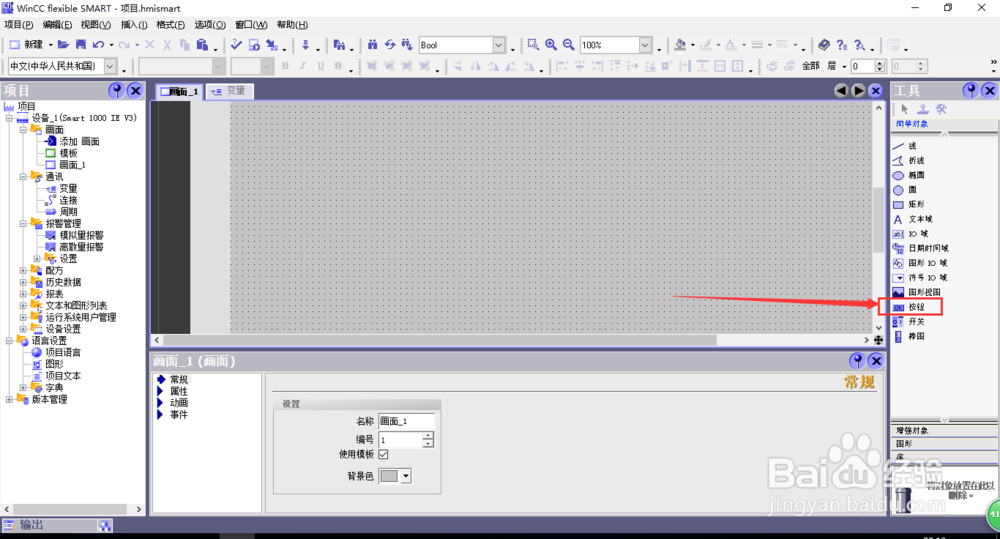The height and width of the screenshot is (539, 1000).
Task: Select 动画 in the properties list
Action: pos(179,402)
